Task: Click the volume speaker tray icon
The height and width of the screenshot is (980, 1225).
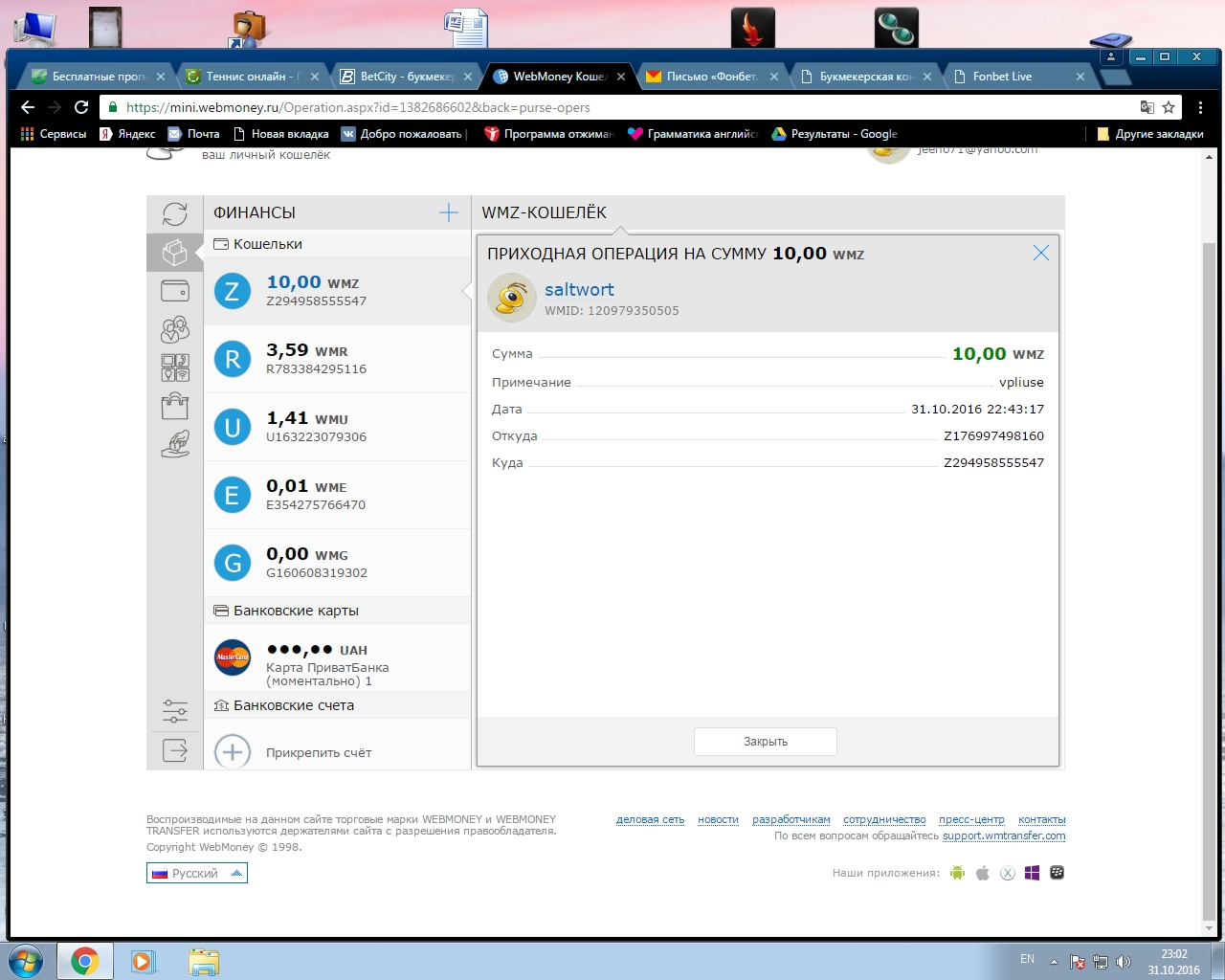Action: pos(1124,962)
